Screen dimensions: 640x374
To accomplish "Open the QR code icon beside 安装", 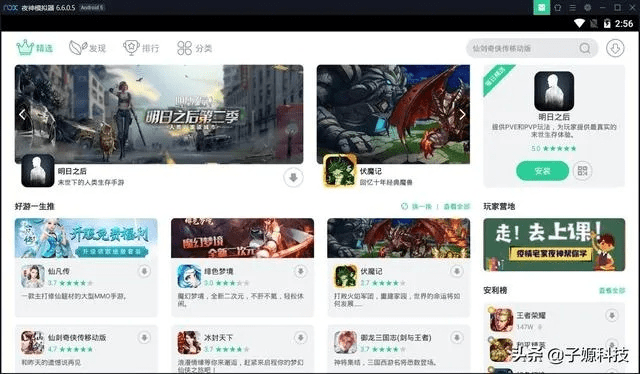I will pos(582,171).
